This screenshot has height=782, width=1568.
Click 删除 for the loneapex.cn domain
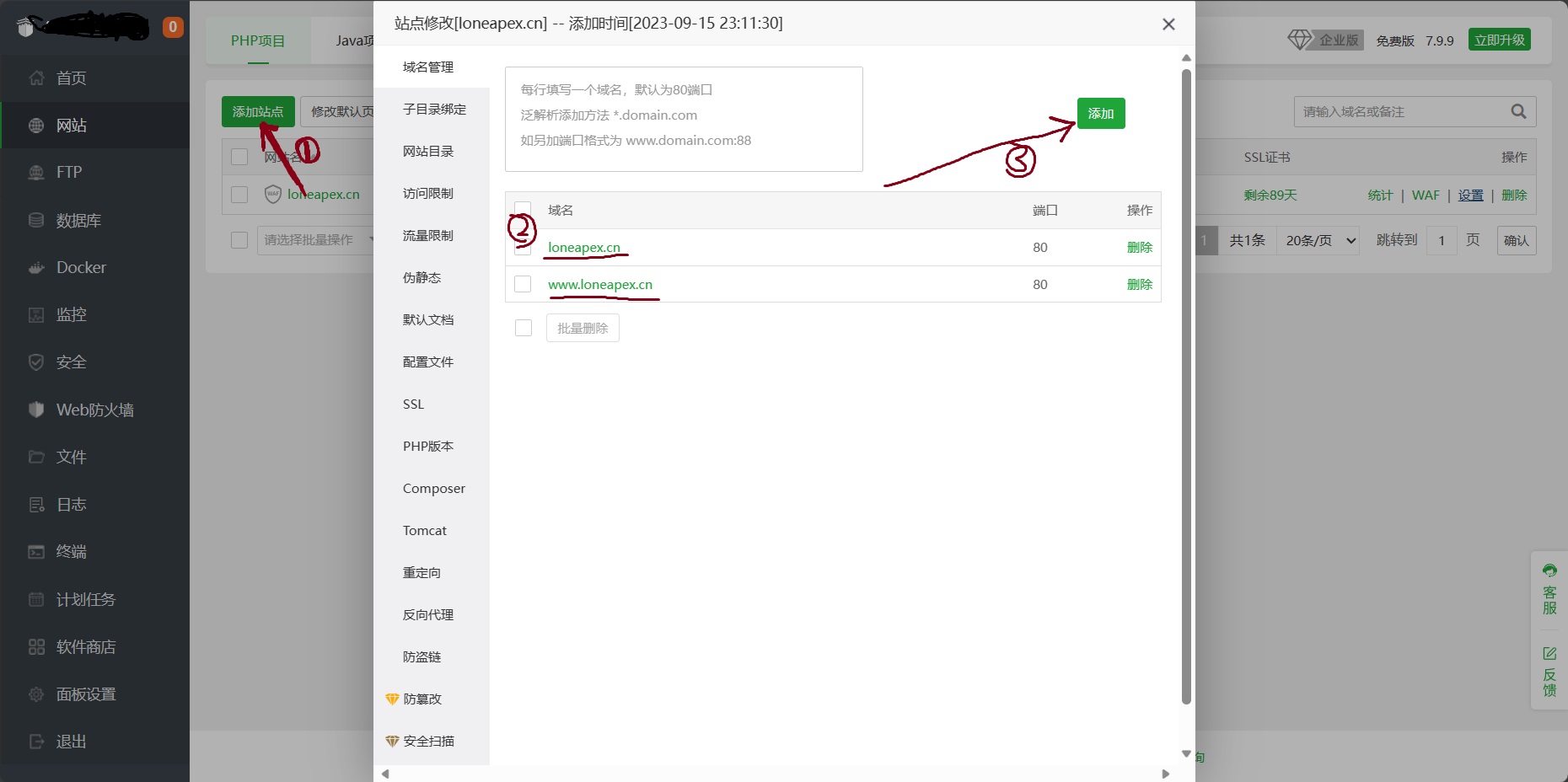click(1139, 248)
